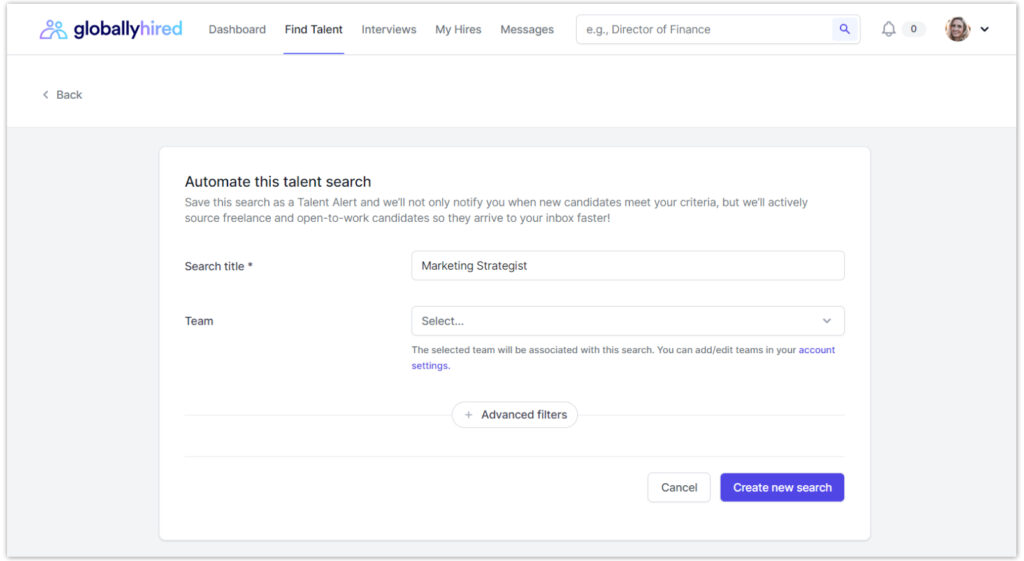This screenshot has height=561, width=1024.
Task: Open the Team select dropdown
Action: pyautogui.click(x=627, y=321)
